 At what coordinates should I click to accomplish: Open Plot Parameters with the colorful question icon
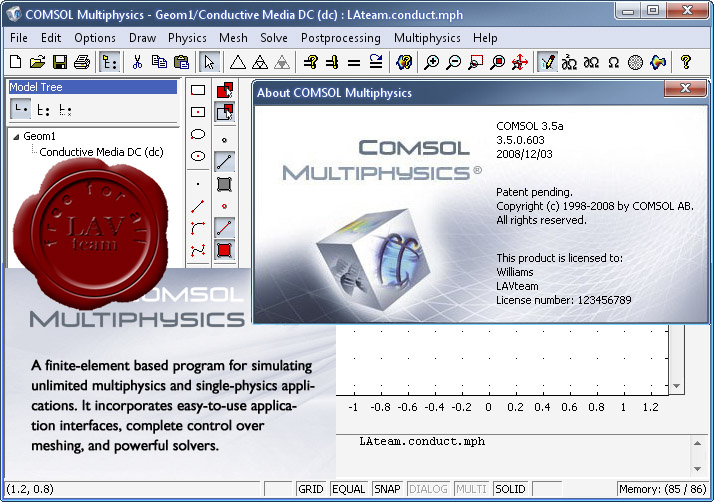(403, 62)
